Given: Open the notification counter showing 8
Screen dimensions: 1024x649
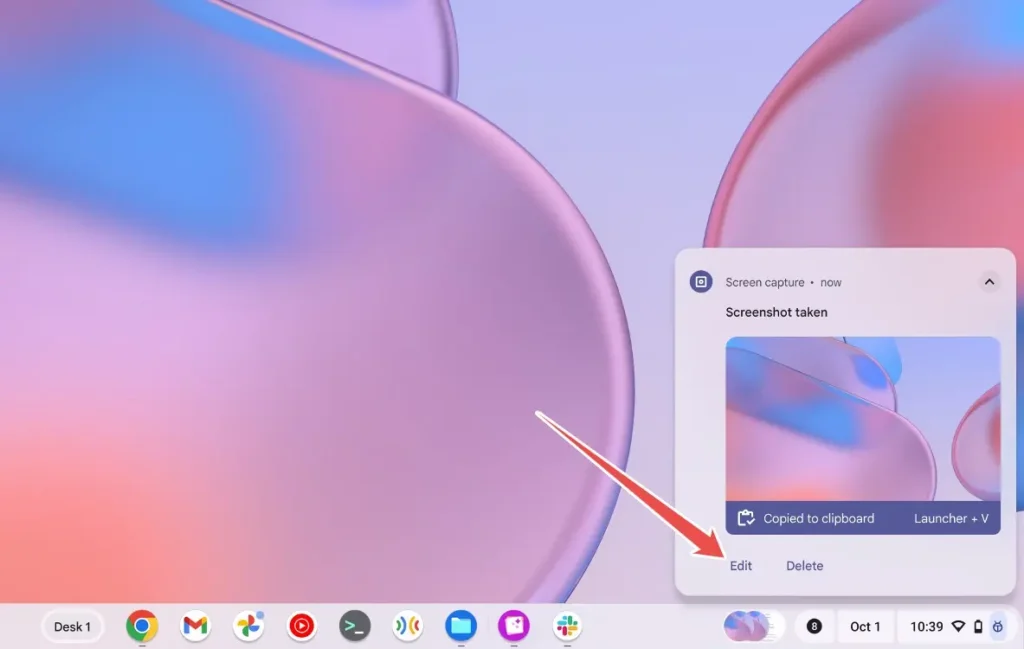Looking at the screenshot, I should pos(814,627).
